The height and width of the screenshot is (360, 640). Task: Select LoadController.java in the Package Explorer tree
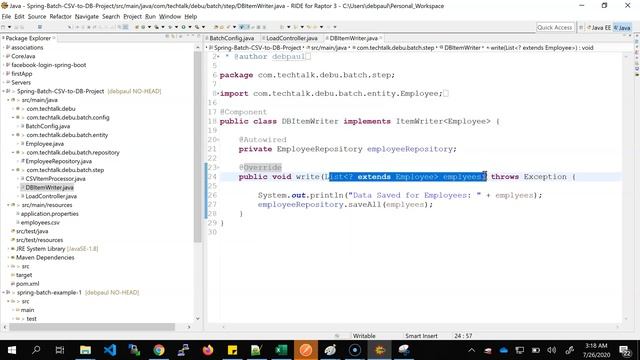tap(51, 196)
